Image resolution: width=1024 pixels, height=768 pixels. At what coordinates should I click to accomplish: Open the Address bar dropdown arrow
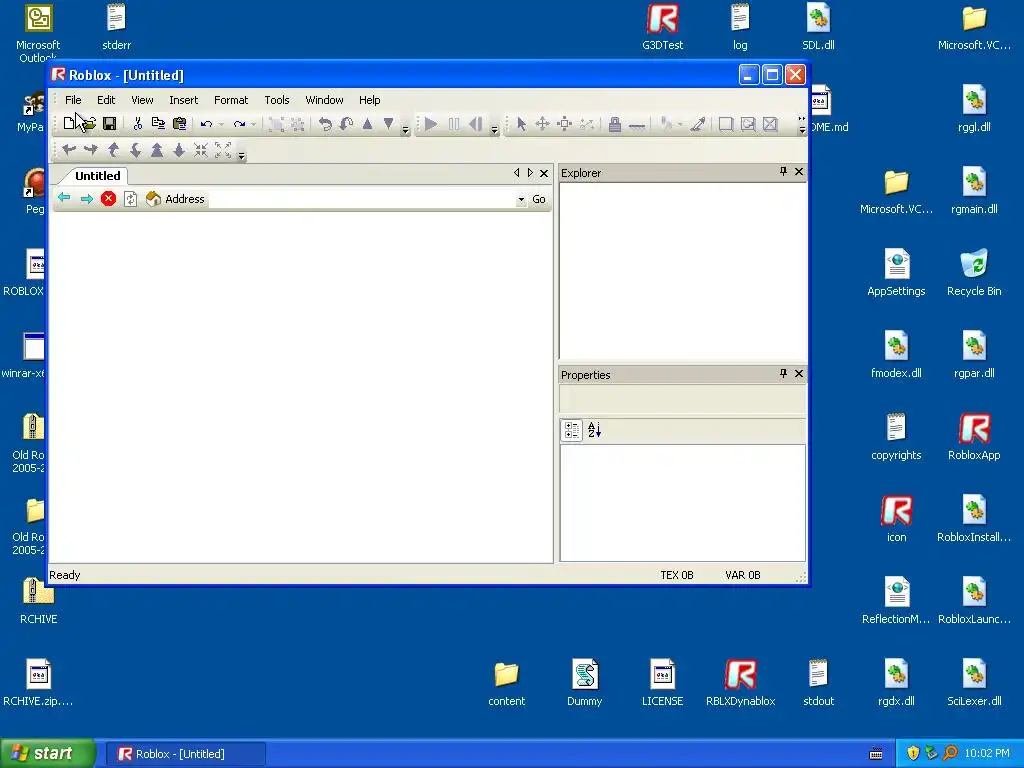521,199
